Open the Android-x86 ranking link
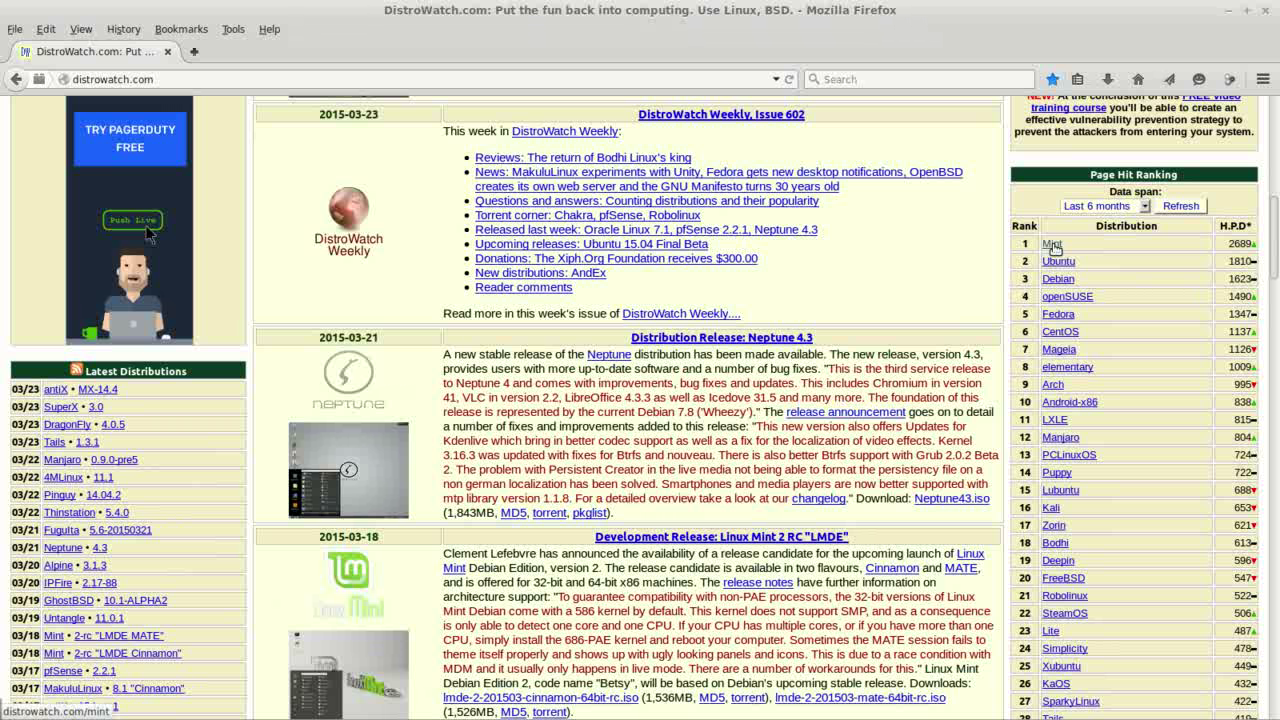Screen dimensions: 1280x720 [x=1069, y=402]
